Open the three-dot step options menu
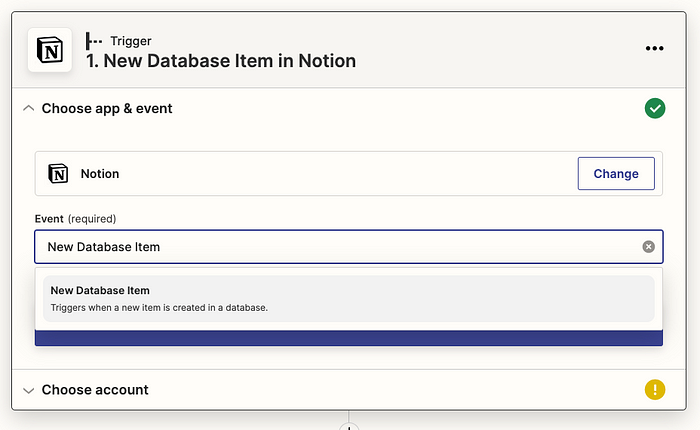 coord(654,48)
